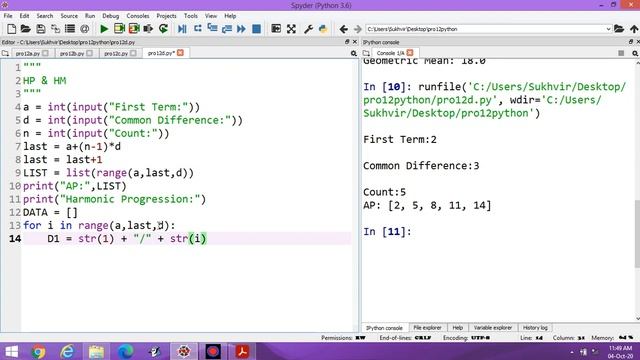This screenshot has width=640, height=360.
Task: Open Internet Explorer from the taskbar
Action: [67, 351]
